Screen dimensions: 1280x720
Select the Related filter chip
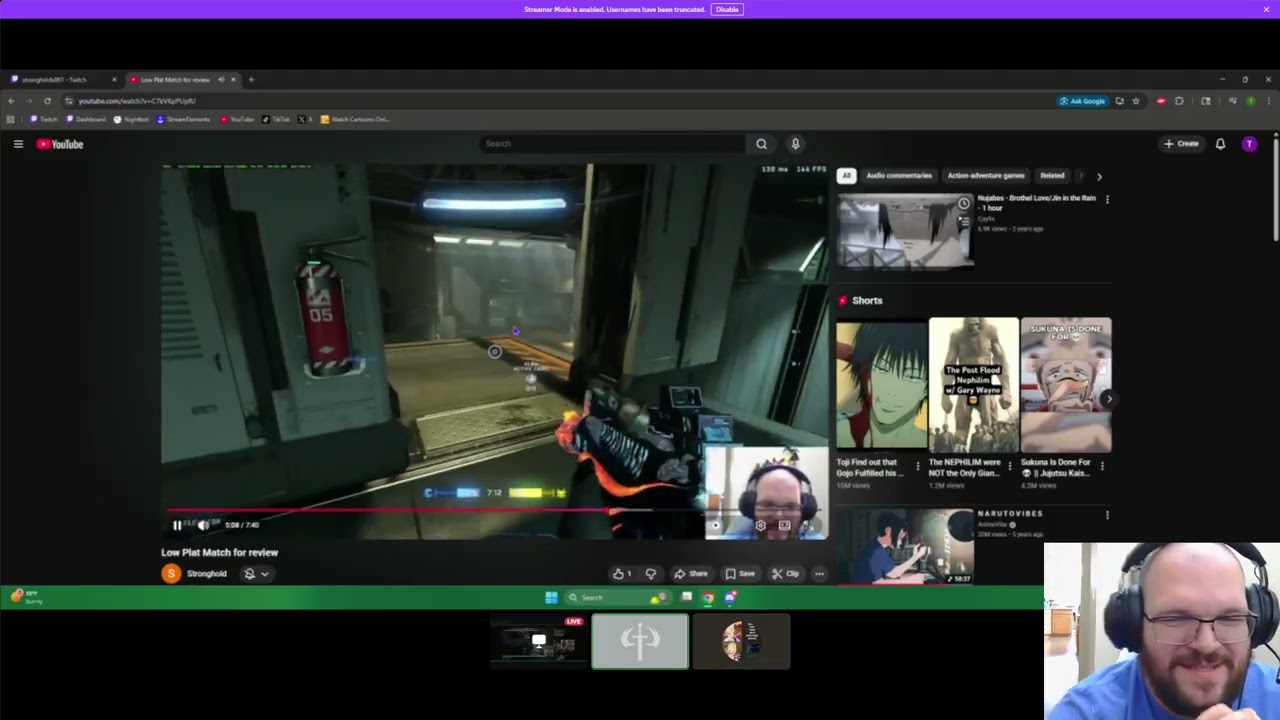(x=1052, y=176)
